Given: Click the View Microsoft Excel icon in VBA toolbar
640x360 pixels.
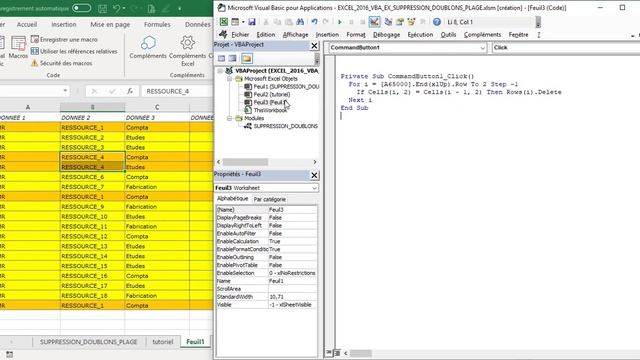Looking at the screenshot, I should click(x=224, y=22).
